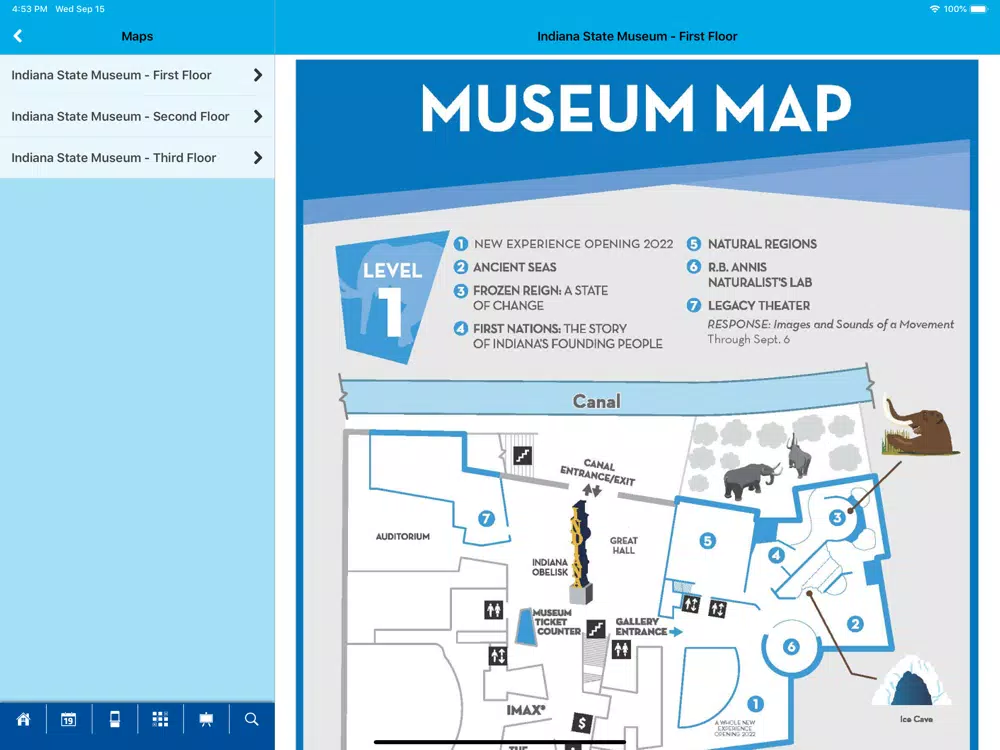The height and width of the screenshot is (750, 1000).
Task: Tap the presentation easel icon
Action: pyautogui.click(x=206, y=719)
